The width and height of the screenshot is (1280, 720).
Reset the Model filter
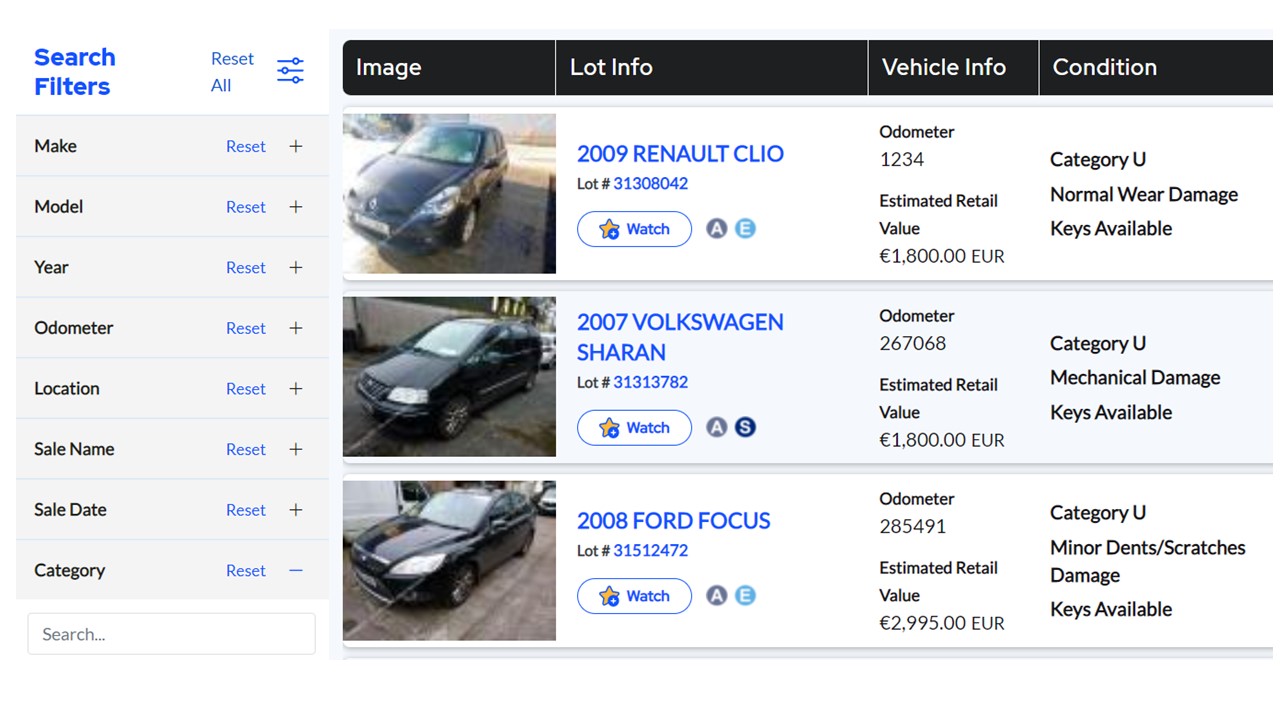246,207
